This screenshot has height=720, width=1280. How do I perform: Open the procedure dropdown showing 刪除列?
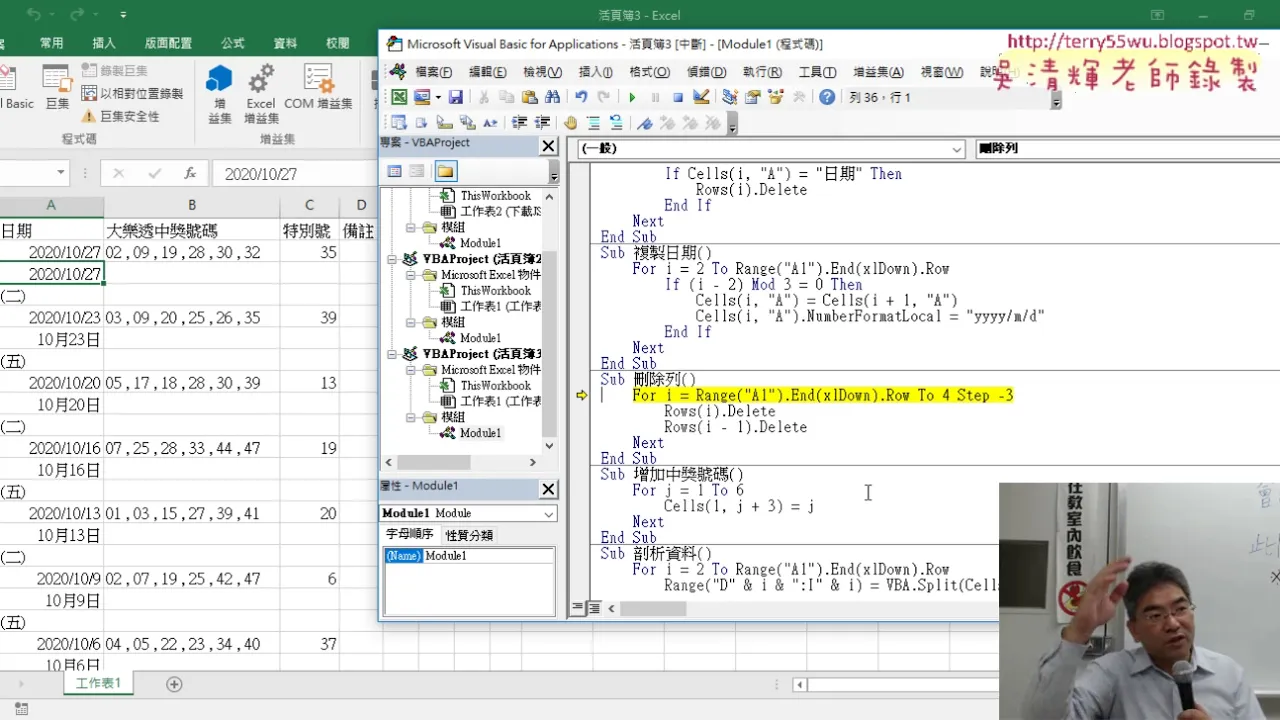tap(1127, 149)
